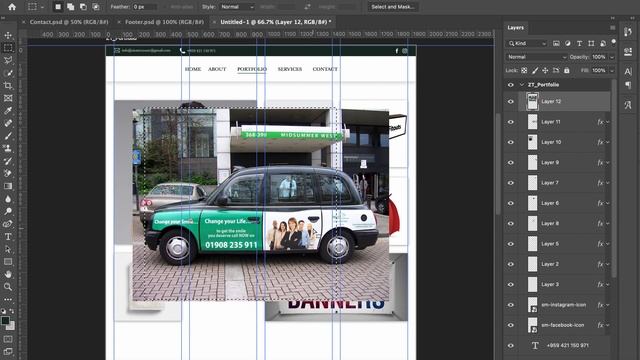Open the tool preset picker arrow
The image size is (640, 360).
click(x=42, y=7)
